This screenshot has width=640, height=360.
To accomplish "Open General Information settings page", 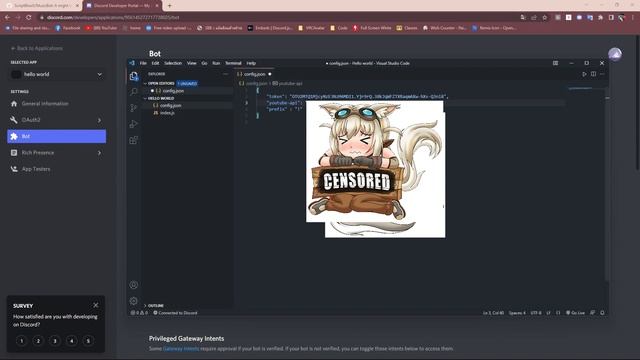I will click(x=56, y=104).
